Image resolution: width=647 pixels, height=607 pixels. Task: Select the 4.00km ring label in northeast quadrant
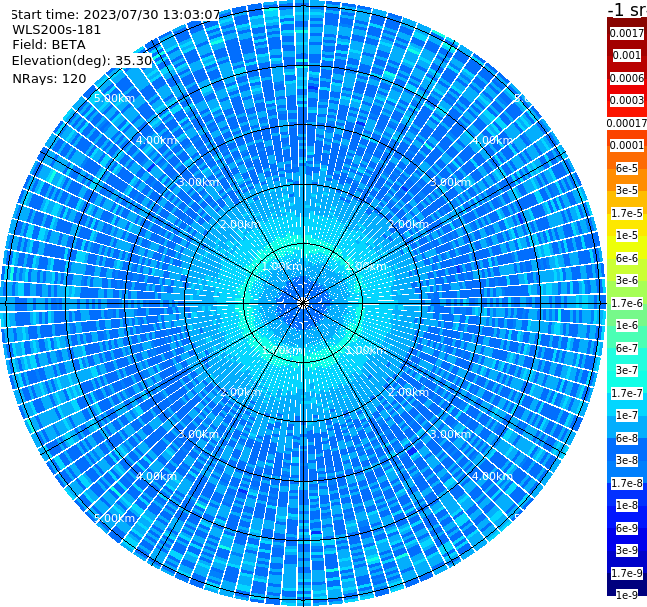coord(493,140)
